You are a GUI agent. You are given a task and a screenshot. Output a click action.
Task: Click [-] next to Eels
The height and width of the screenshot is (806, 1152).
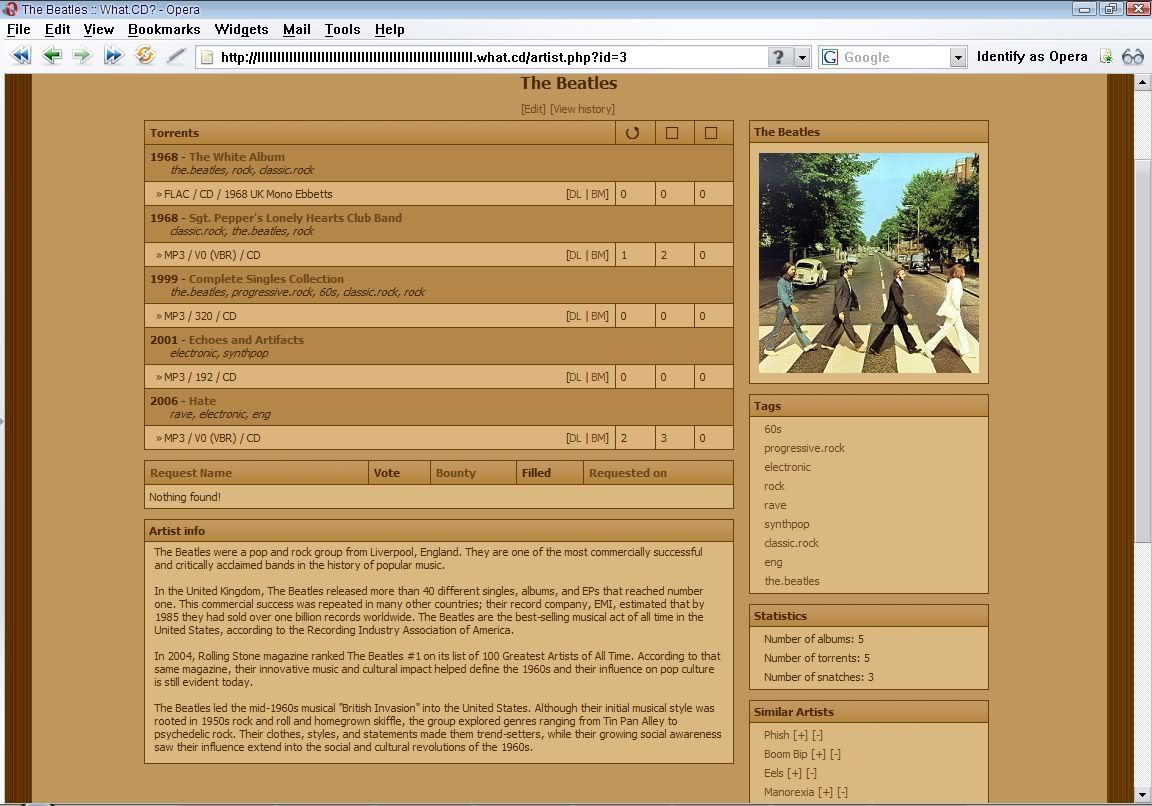click(x=811, y=773)
